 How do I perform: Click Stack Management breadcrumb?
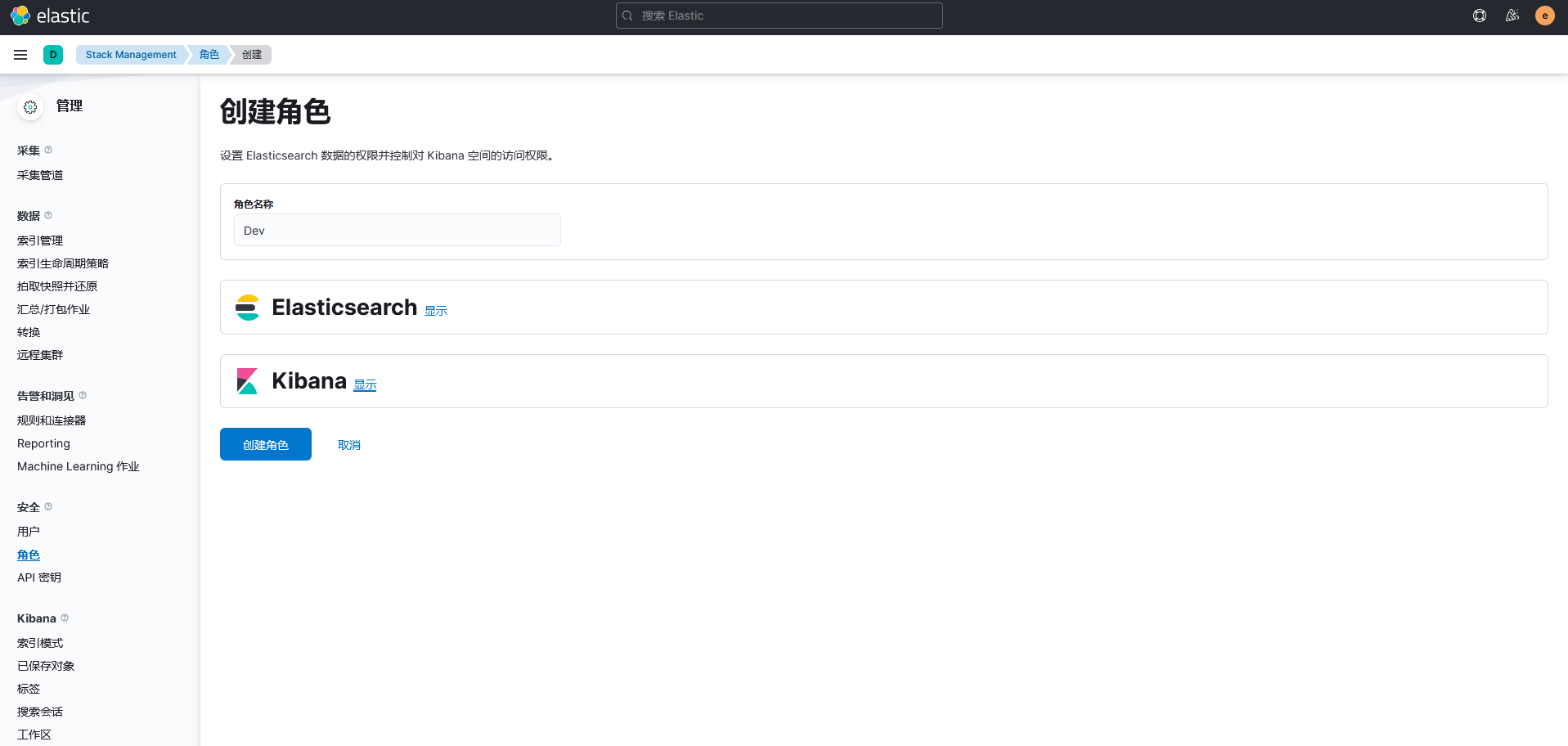click(131, 55)
